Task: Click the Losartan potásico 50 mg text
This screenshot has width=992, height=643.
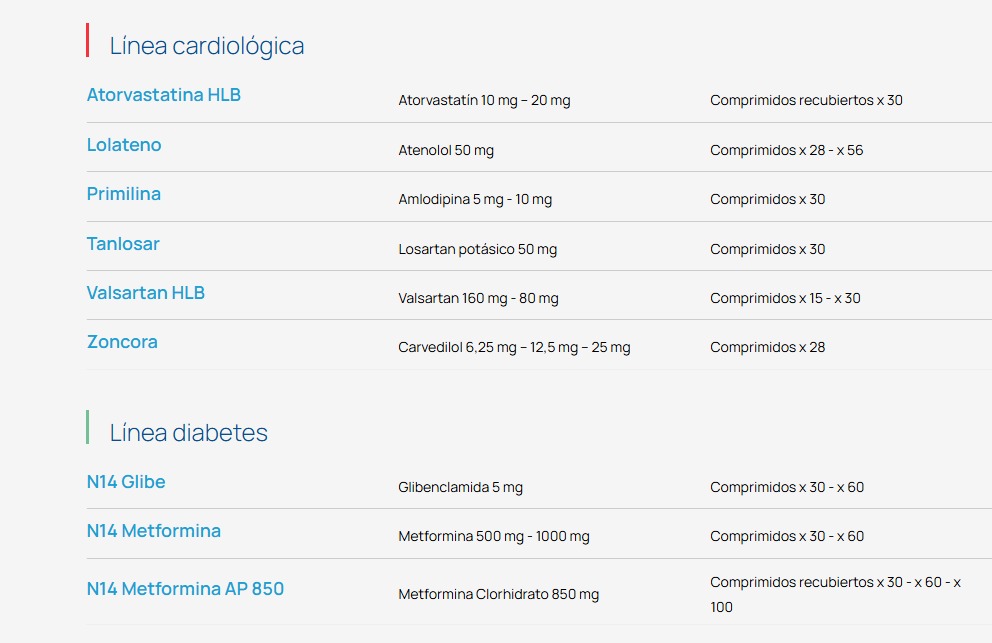Action: click(478, 250)
